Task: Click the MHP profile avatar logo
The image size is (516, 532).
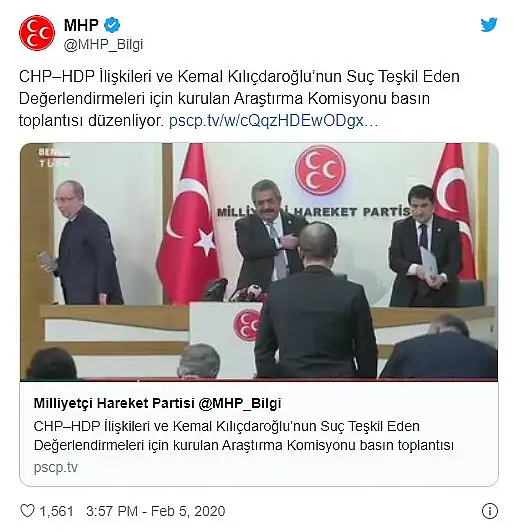Action: tap(37, 33)
